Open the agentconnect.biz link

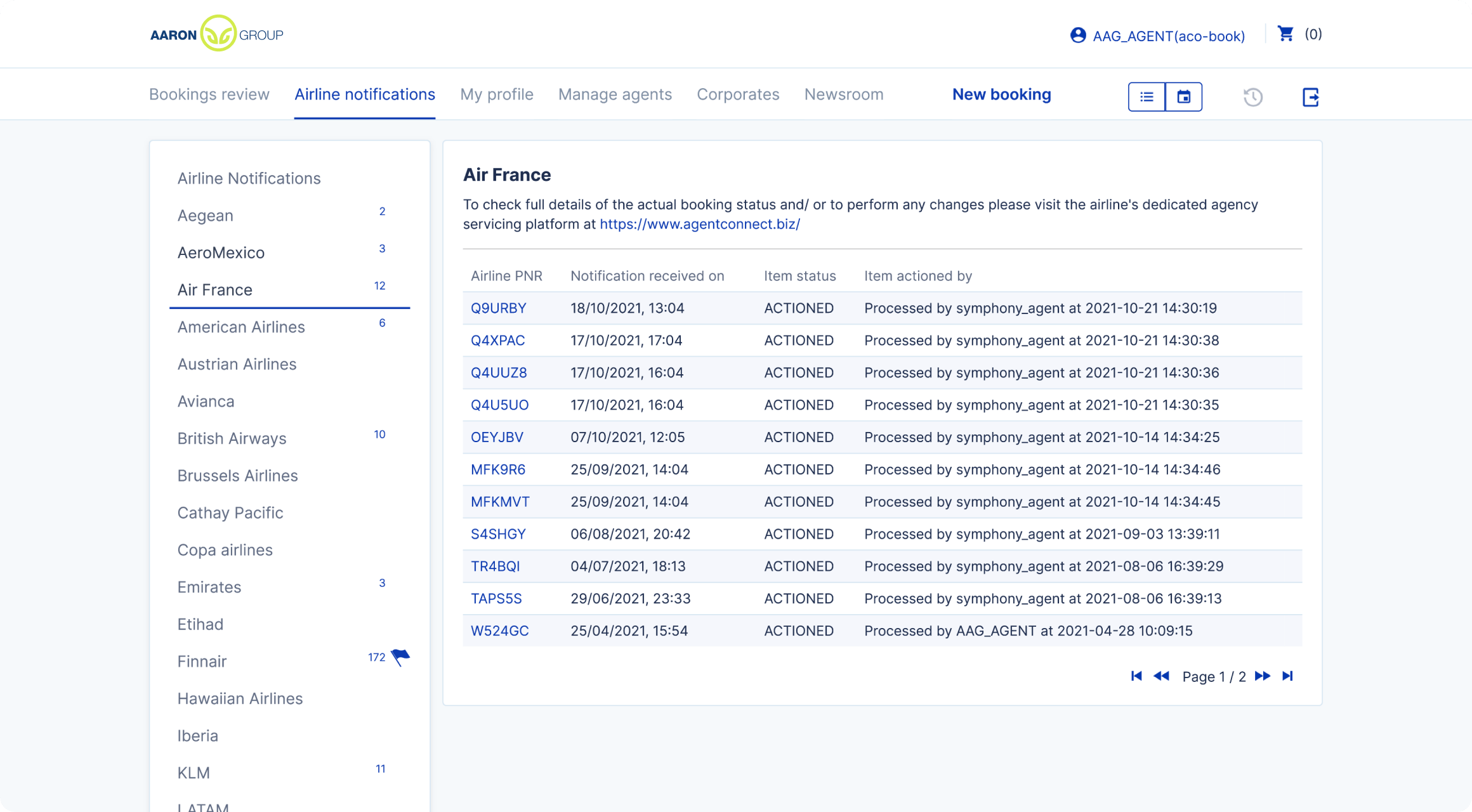(x=700, y=224)
